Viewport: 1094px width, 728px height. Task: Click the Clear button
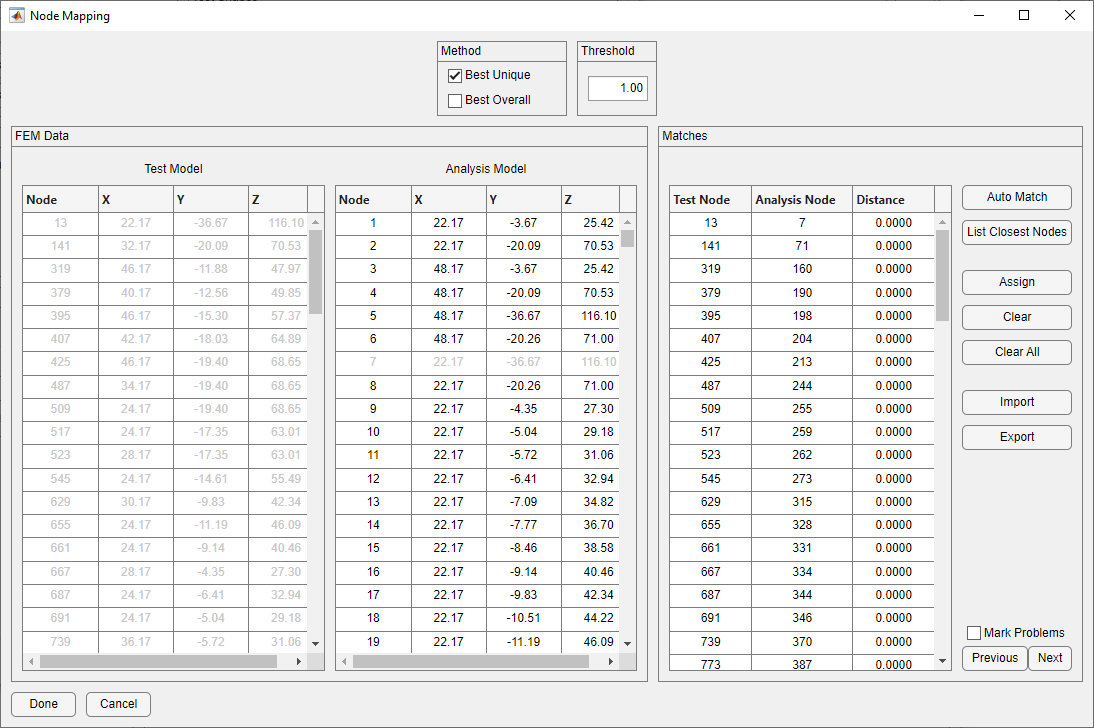tap(1017, 317)
